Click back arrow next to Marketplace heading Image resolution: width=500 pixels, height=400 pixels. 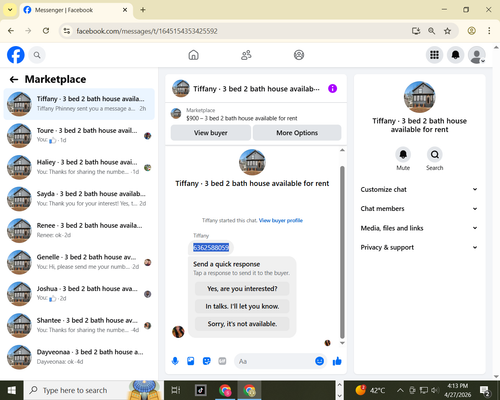coord(14,79)
